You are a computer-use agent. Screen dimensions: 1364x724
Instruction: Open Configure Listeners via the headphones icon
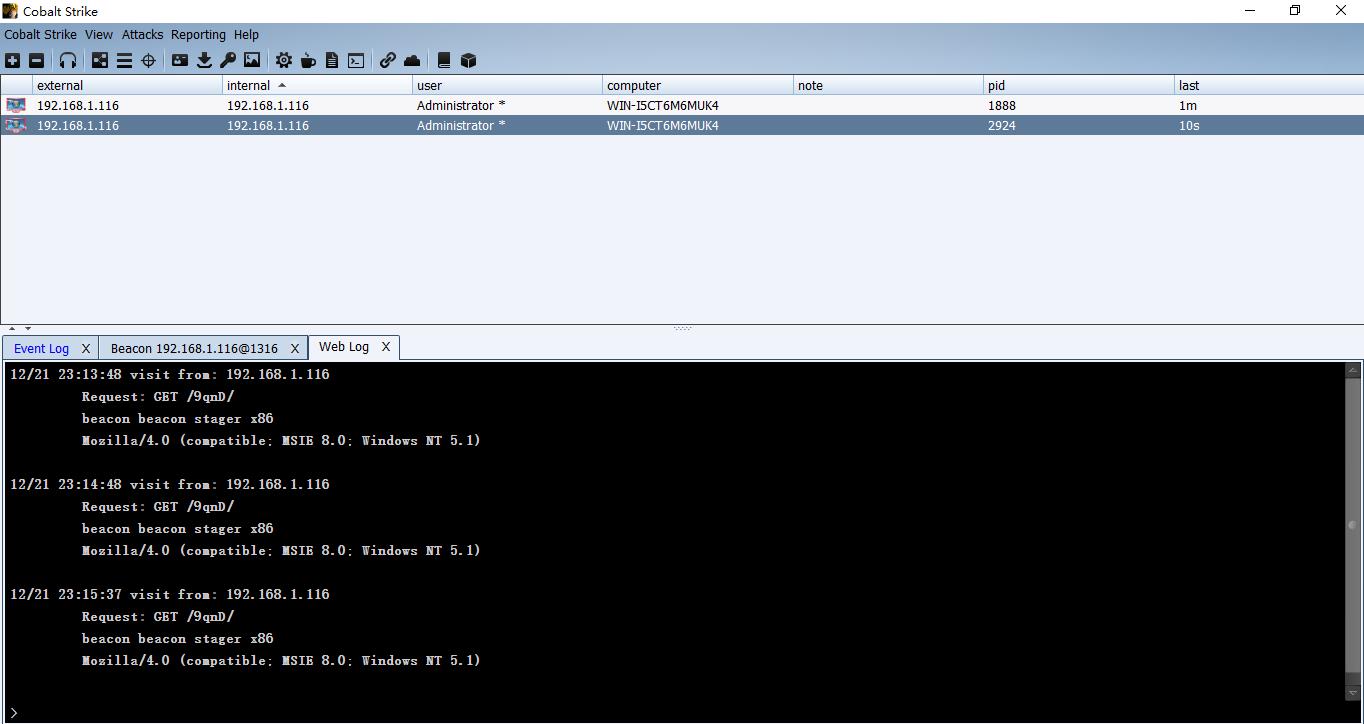pyautogui.click(x=68, y=61)
